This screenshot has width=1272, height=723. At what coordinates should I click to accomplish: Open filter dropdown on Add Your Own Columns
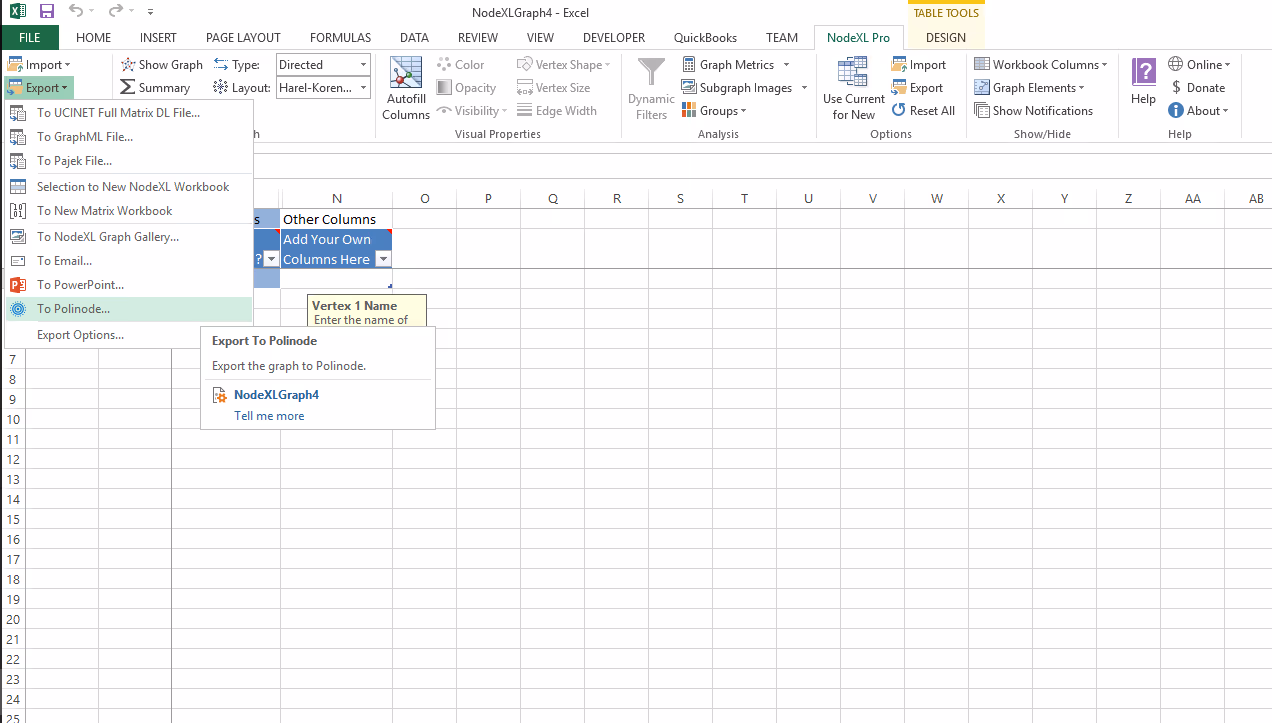click(382, 259)
